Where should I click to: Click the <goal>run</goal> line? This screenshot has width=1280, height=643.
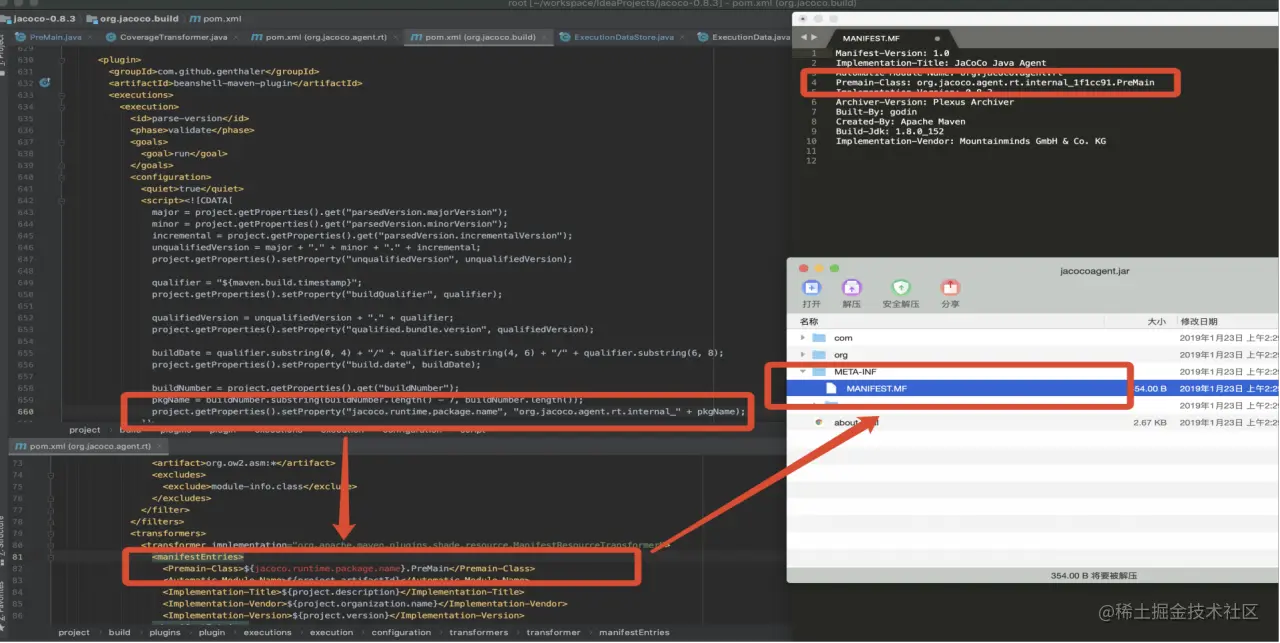point(184,154)
